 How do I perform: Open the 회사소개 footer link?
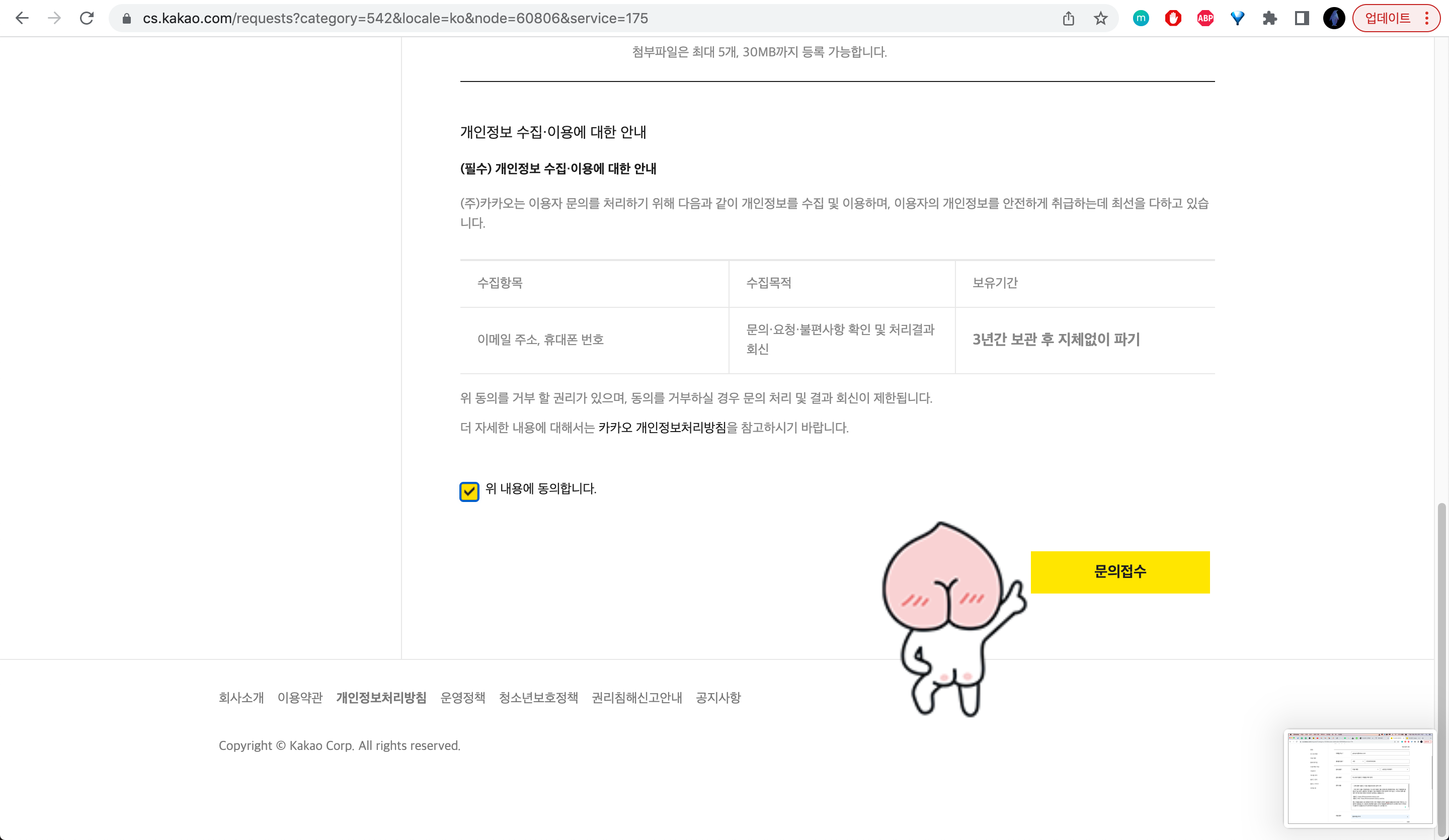click(241, 698)
